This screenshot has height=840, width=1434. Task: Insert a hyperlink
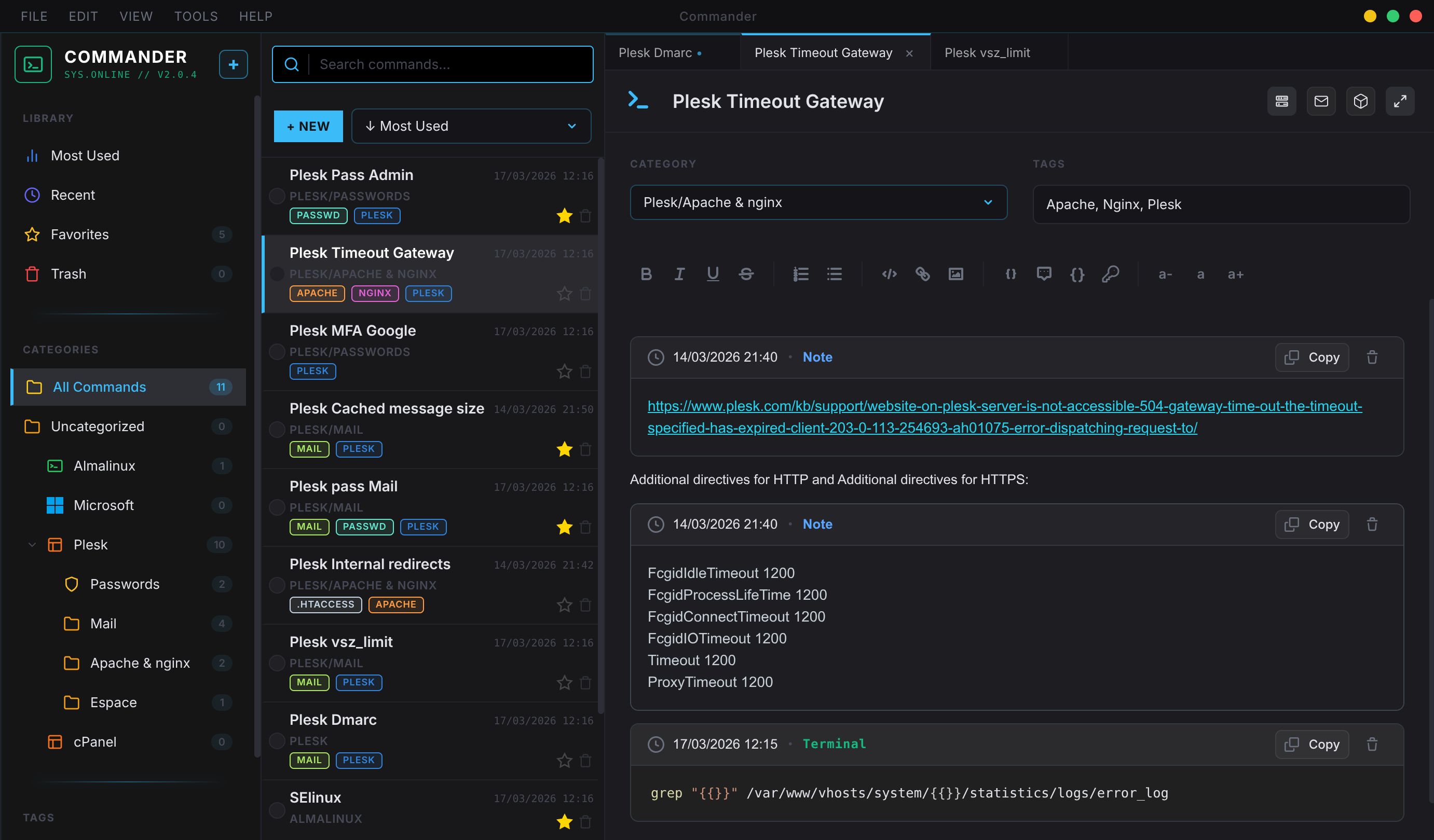point(922,274)
